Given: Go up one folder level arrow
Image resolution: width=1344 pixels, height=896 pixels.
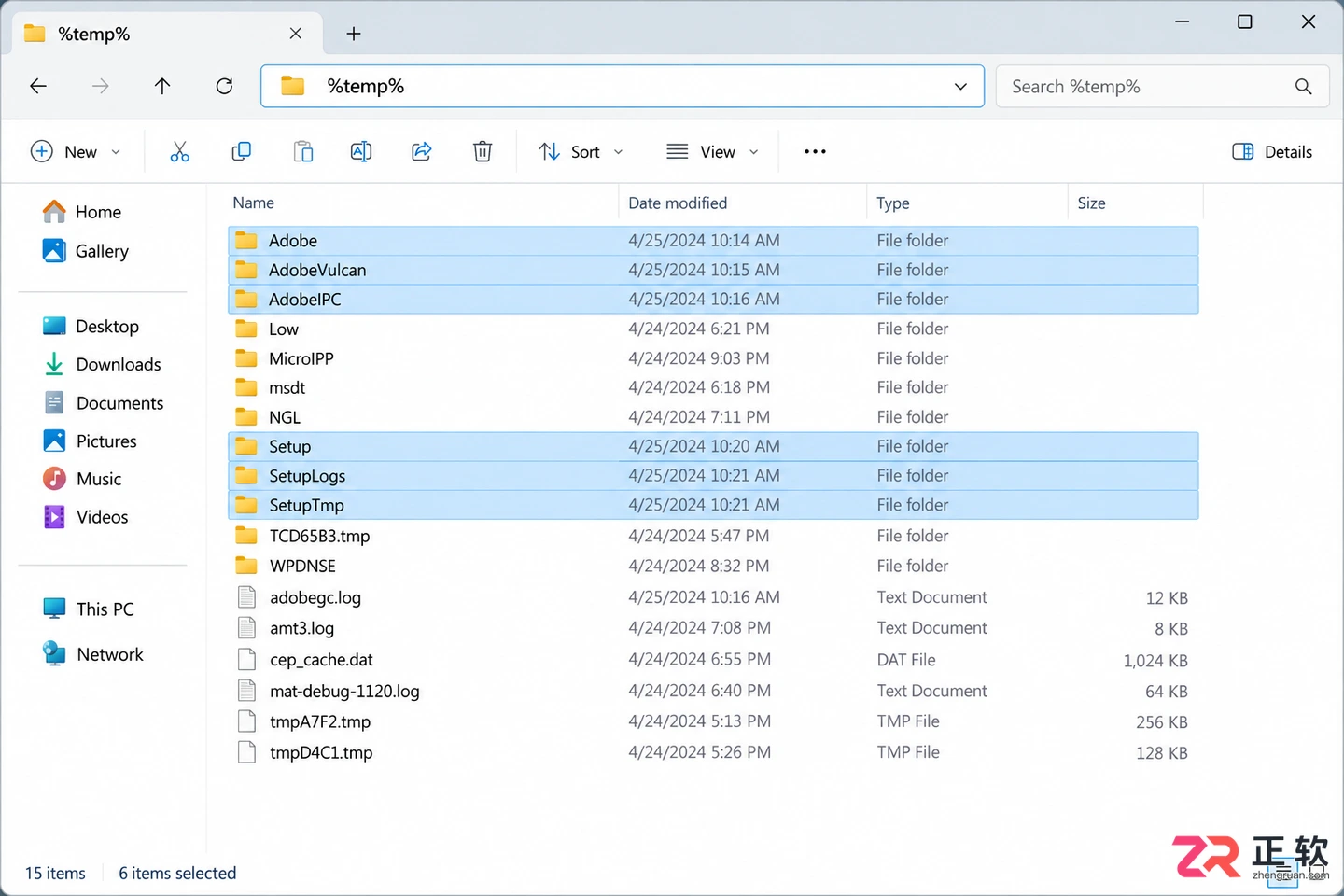Looking at the screenshot, I should [x=162, y=86].
